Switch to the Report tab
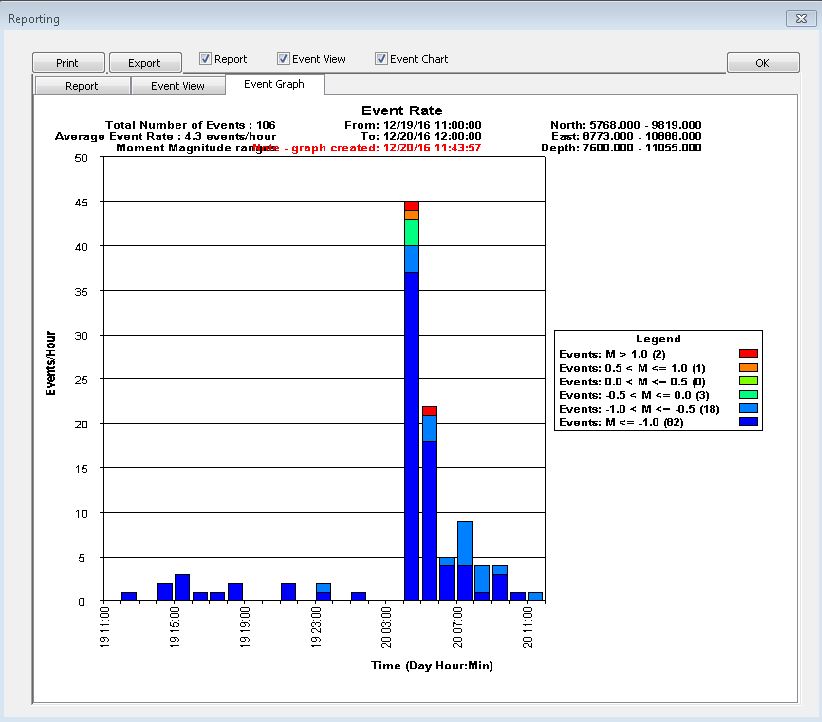This screenshot has height=722, width=822. click(82, 86)
